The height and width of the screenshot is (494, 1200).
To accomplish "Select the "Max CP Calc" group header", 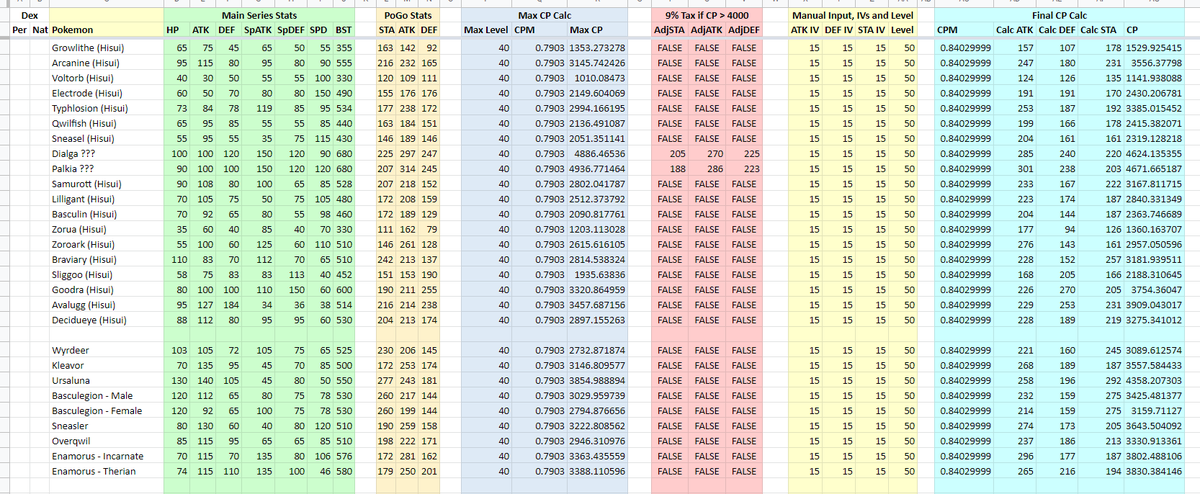I will 546,17.
